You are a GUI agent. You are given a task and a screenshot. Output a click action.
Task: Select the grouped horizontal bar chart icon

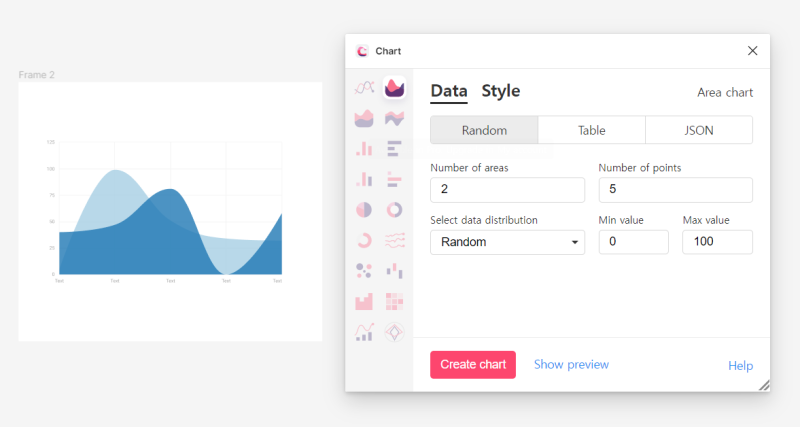pyautogui.click(x=394, y=180)
